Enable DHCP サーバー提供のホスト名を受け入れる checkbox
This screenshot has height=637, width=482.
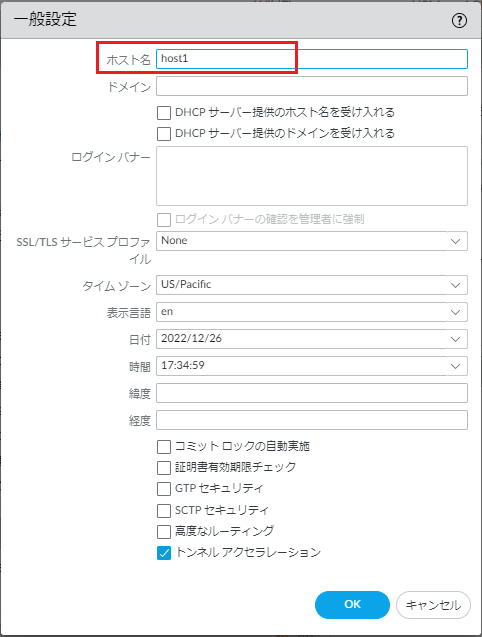tap(164, 113)
